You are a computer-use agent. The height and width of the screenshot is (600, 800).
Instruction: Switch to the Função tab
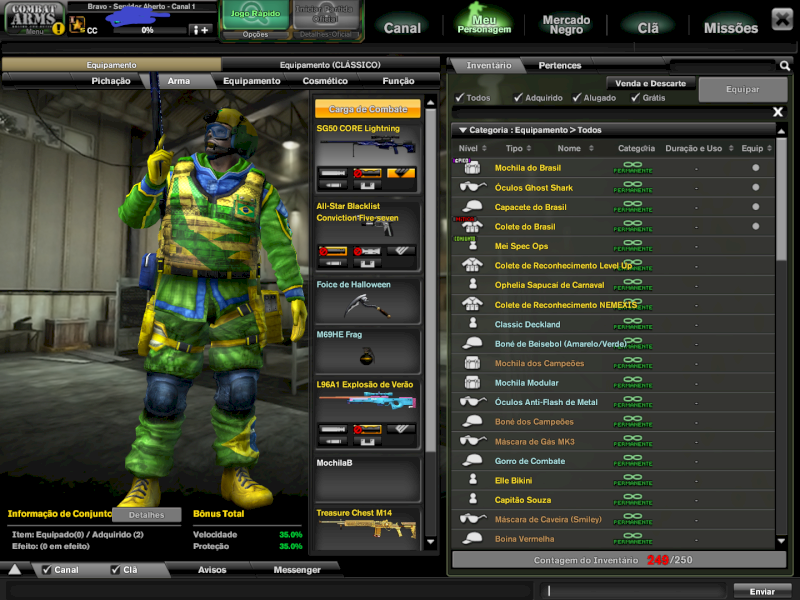pyautogui.click(x=398, y=81)
